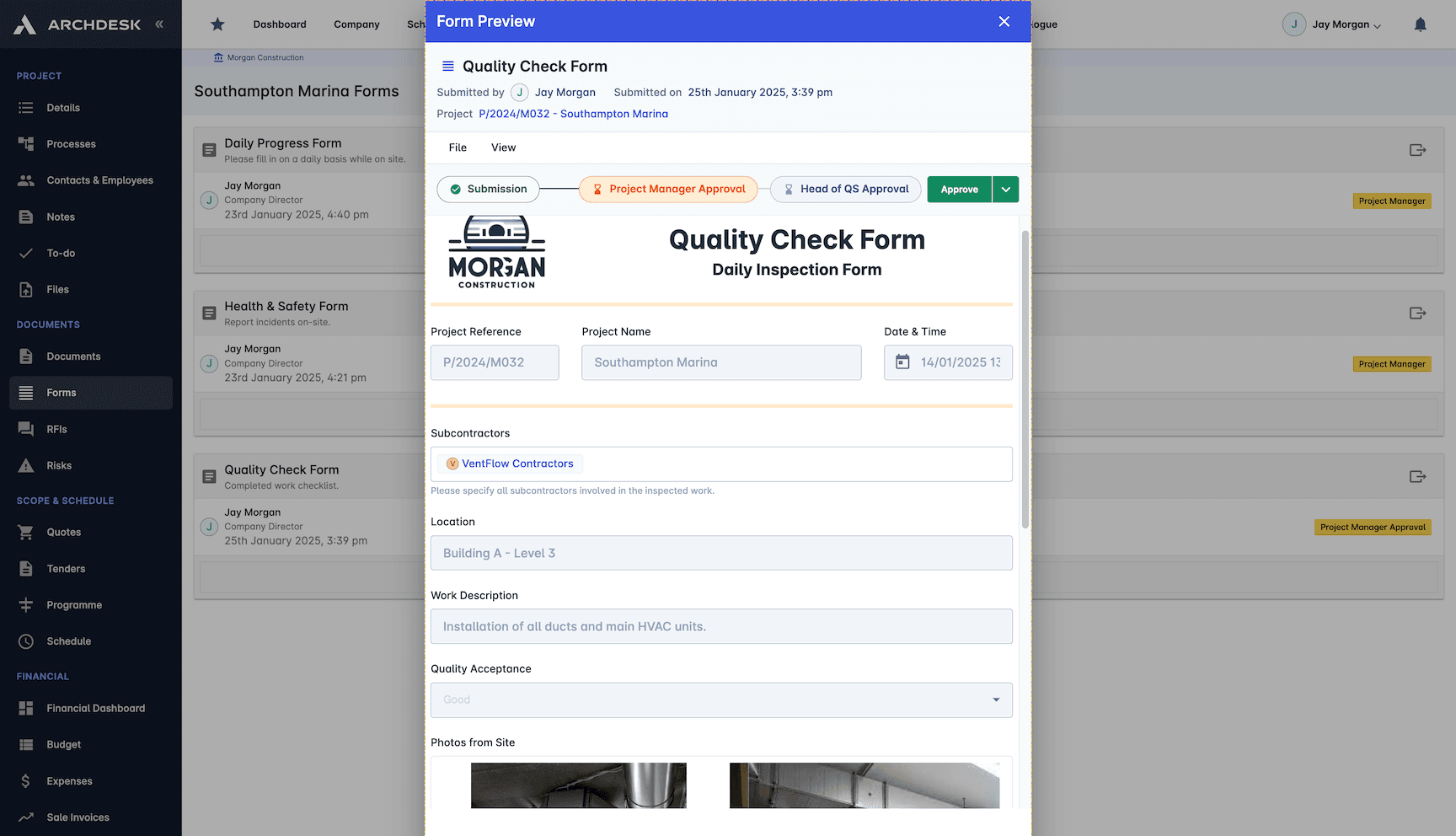This screenshot has width=1456, height=836.
Task: Collapse the sidebar using the double-chevron icon
Action: click(159, 24)
